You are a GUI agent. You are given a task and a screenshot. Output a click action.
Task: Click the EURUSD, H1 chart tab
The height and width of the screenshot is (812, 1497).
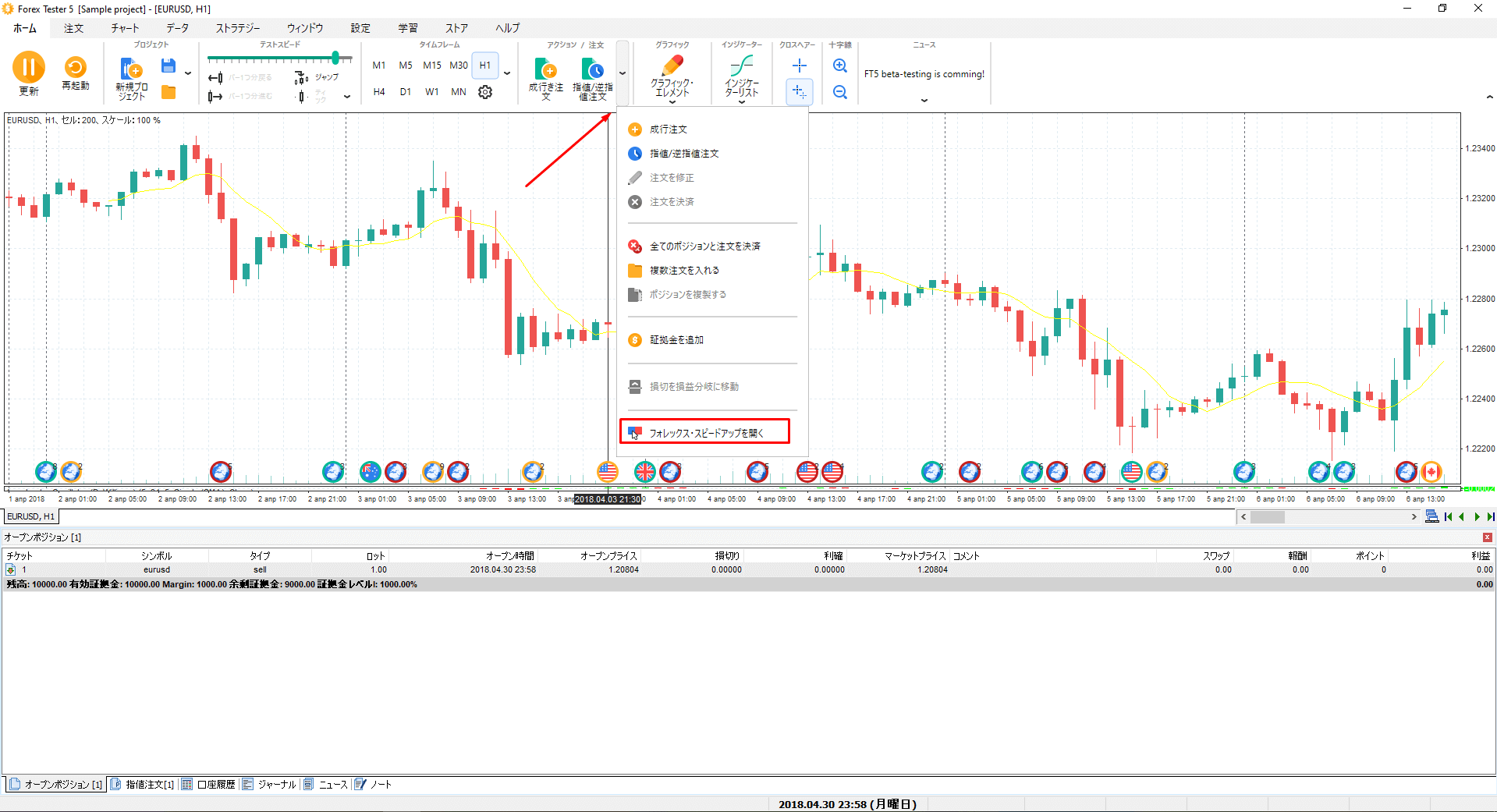pos(31,516)
